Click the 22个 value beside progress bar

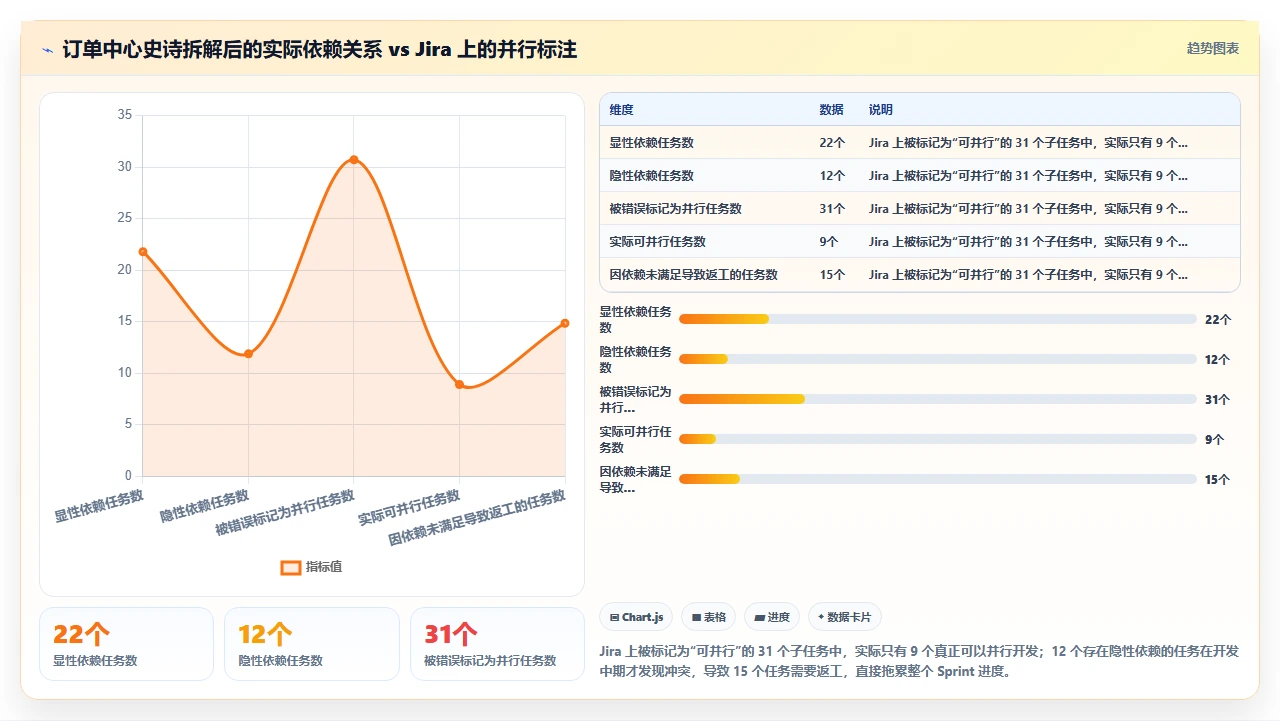point(1218,319)
